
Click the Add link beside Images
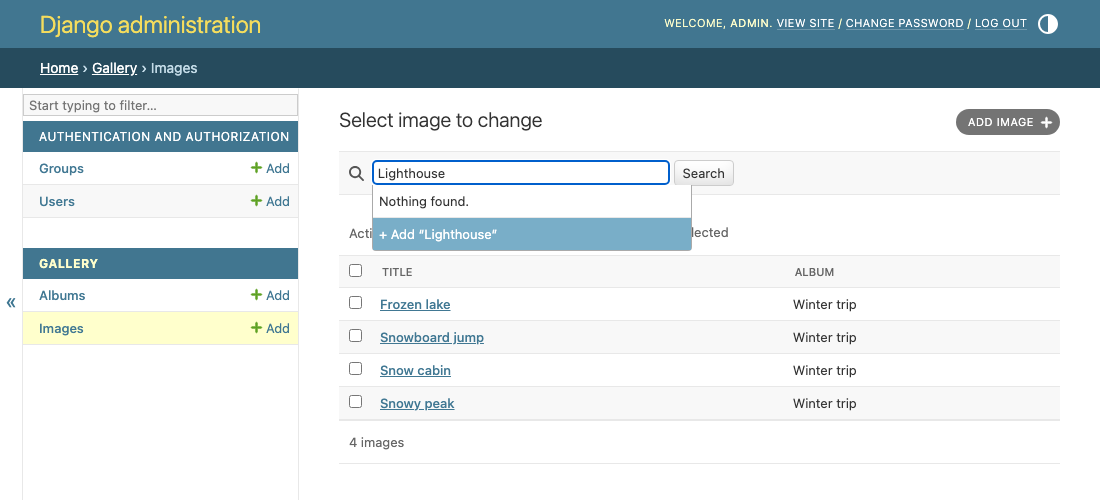(x=270, y=328)
